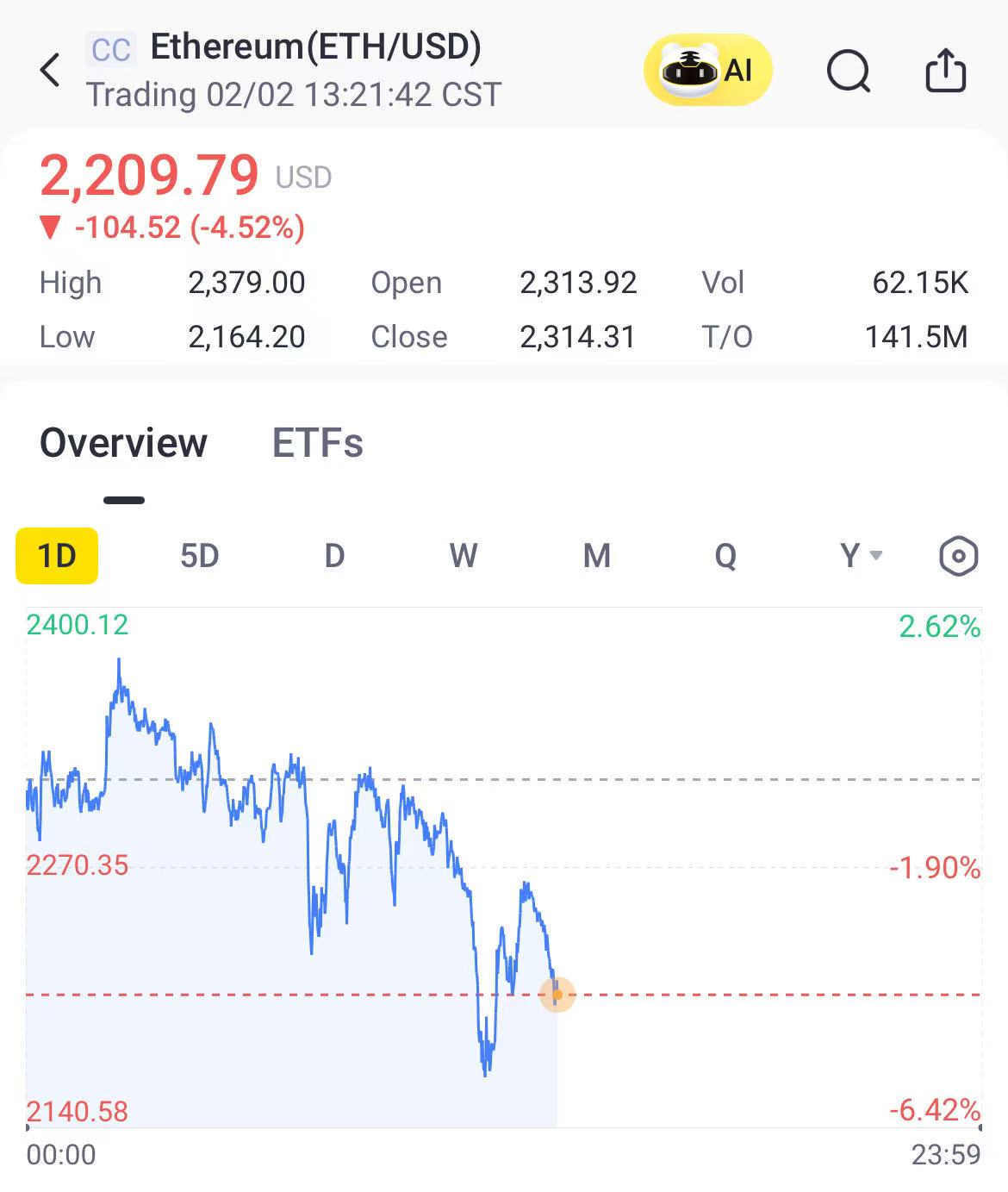Switch chart to D daily period

pyautogui.click(x=334, y=556)
